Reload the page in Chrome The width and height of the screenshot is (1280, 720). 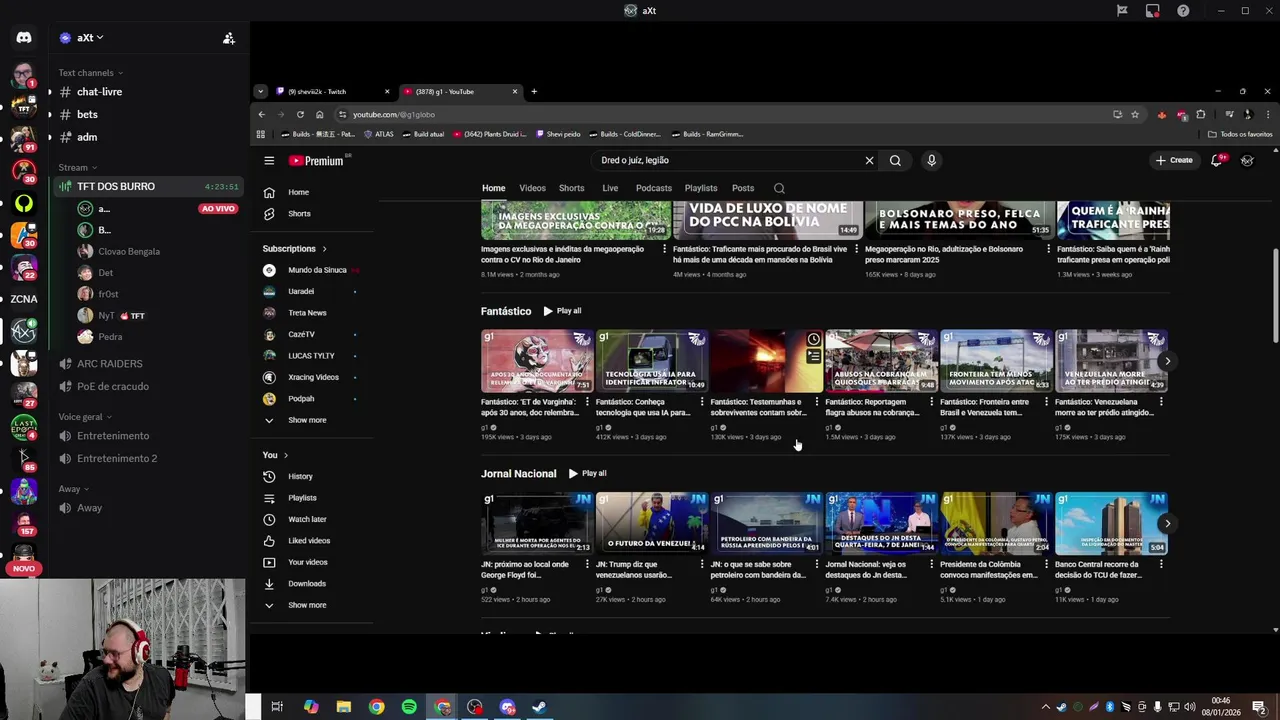click(x=300, y=114)
